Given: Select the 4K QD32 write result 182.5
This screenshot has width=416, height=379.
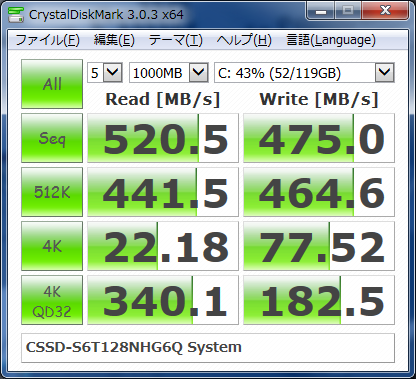Looking at the screenshot, I should pos(319,300).
